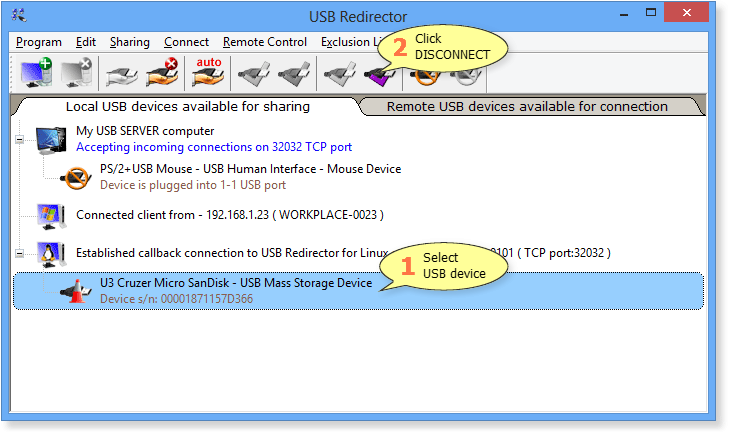Maximize the USB Redirector window

point(651,13)
